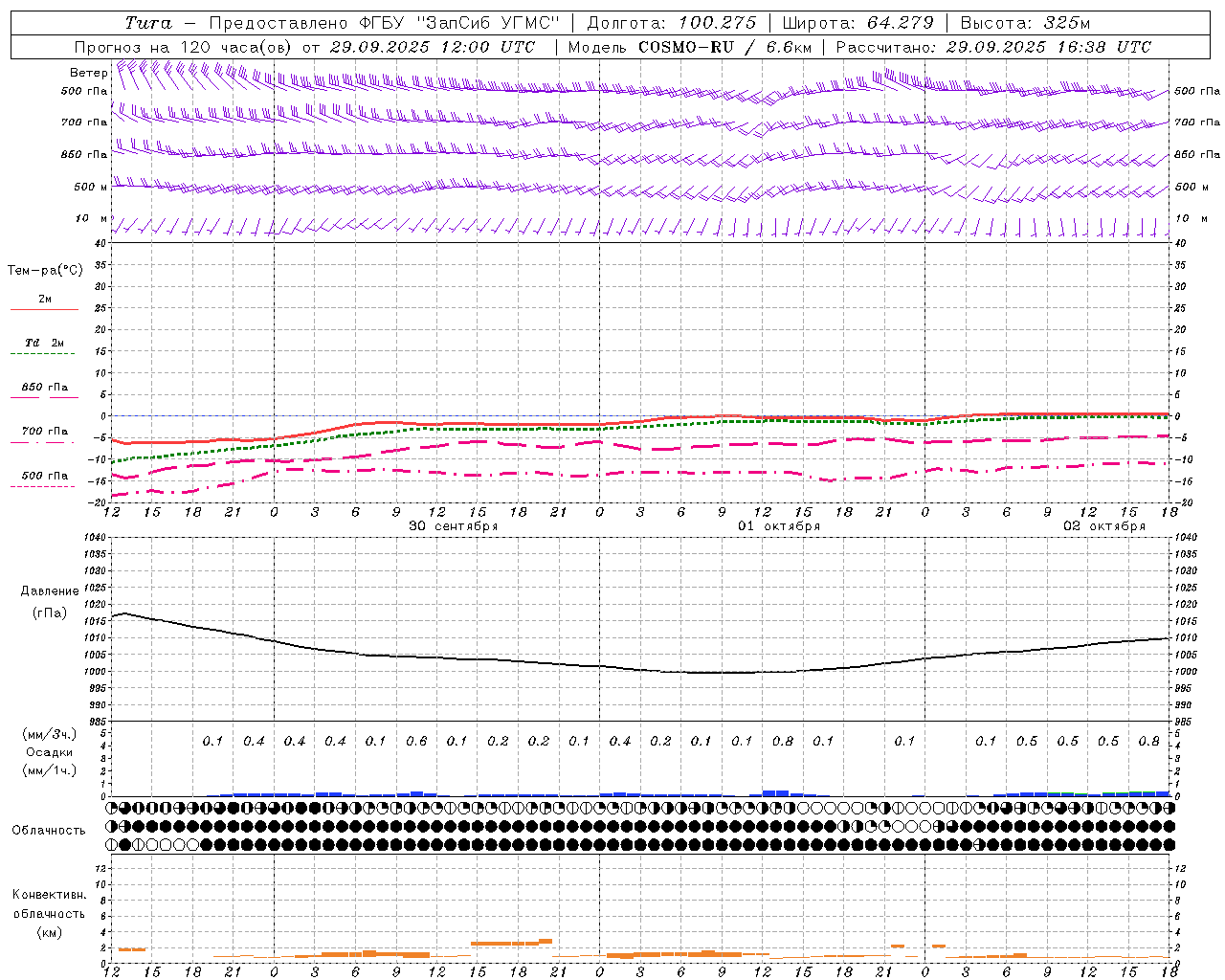Click the forecast period text "Прогноз на 120 часа(ов)"
The width and height of the screenshot is (1225, 980).
[x=184, y=47]
